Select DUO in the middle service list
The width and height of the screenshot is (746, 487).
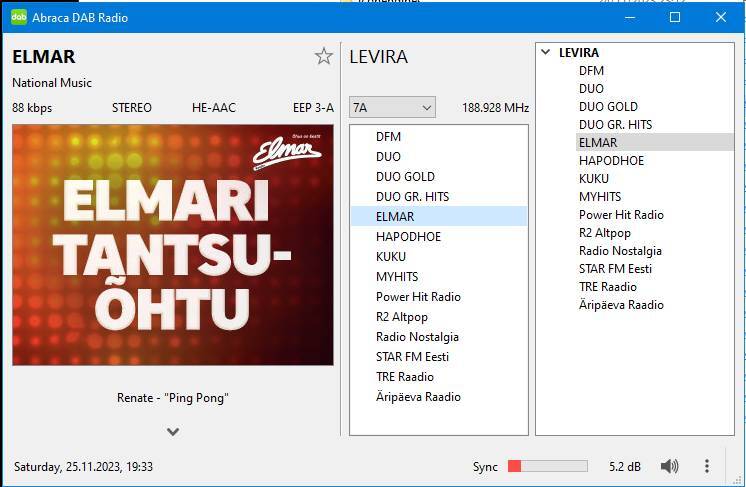pos(439,156)
